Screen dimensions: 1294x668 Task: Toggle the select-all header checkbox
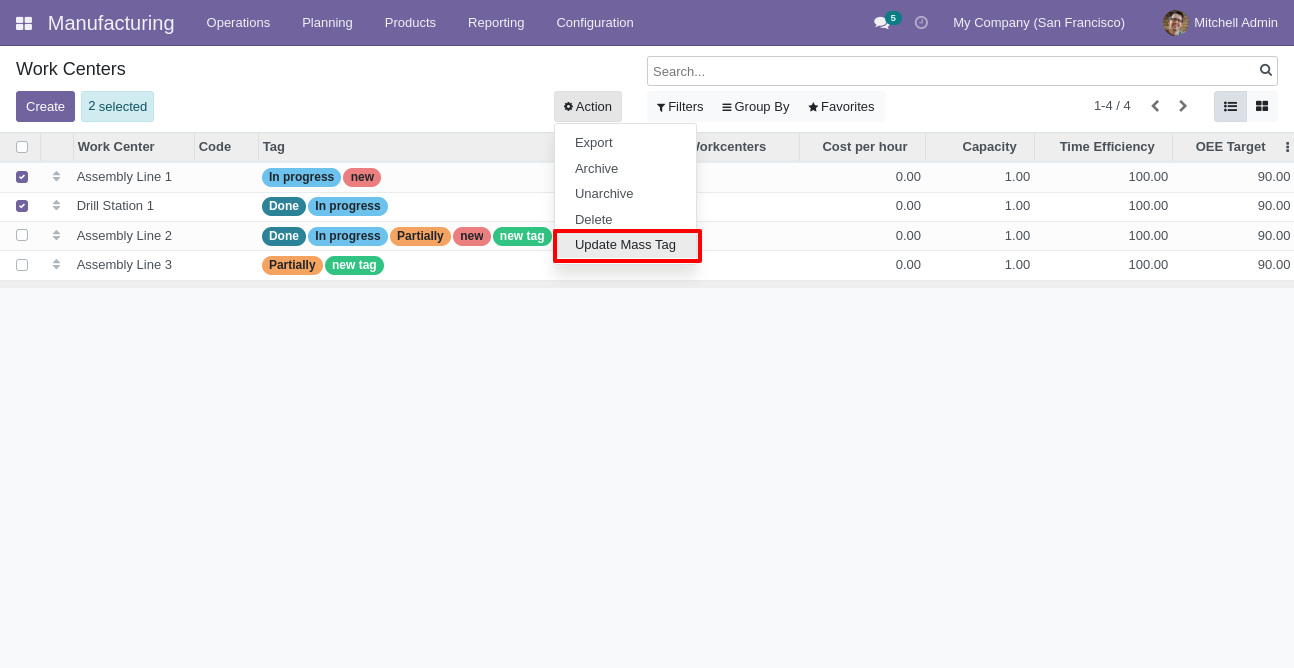[22, 147]
